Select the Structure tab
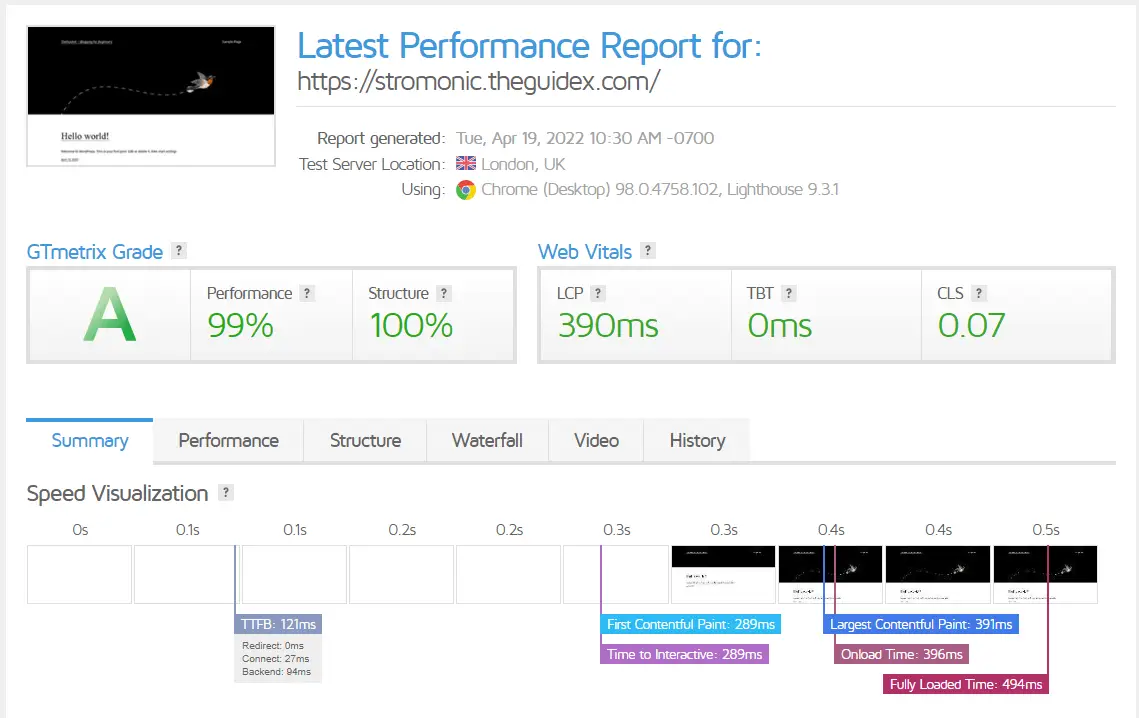1139x718 pixels. click(x=364, y=440)
